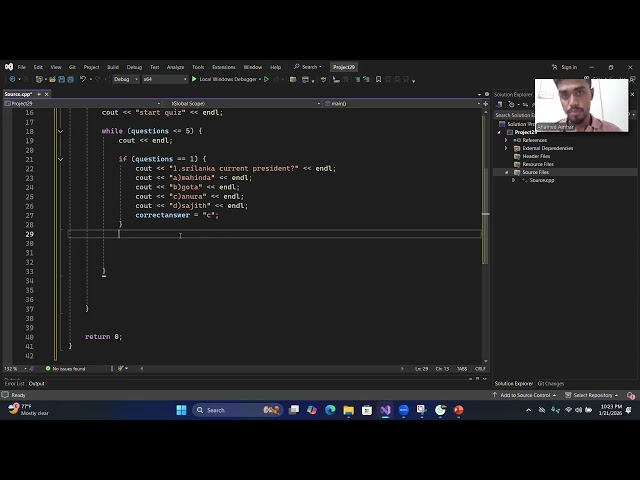Open the Zoom app from the taskbar

click(404, 410)
